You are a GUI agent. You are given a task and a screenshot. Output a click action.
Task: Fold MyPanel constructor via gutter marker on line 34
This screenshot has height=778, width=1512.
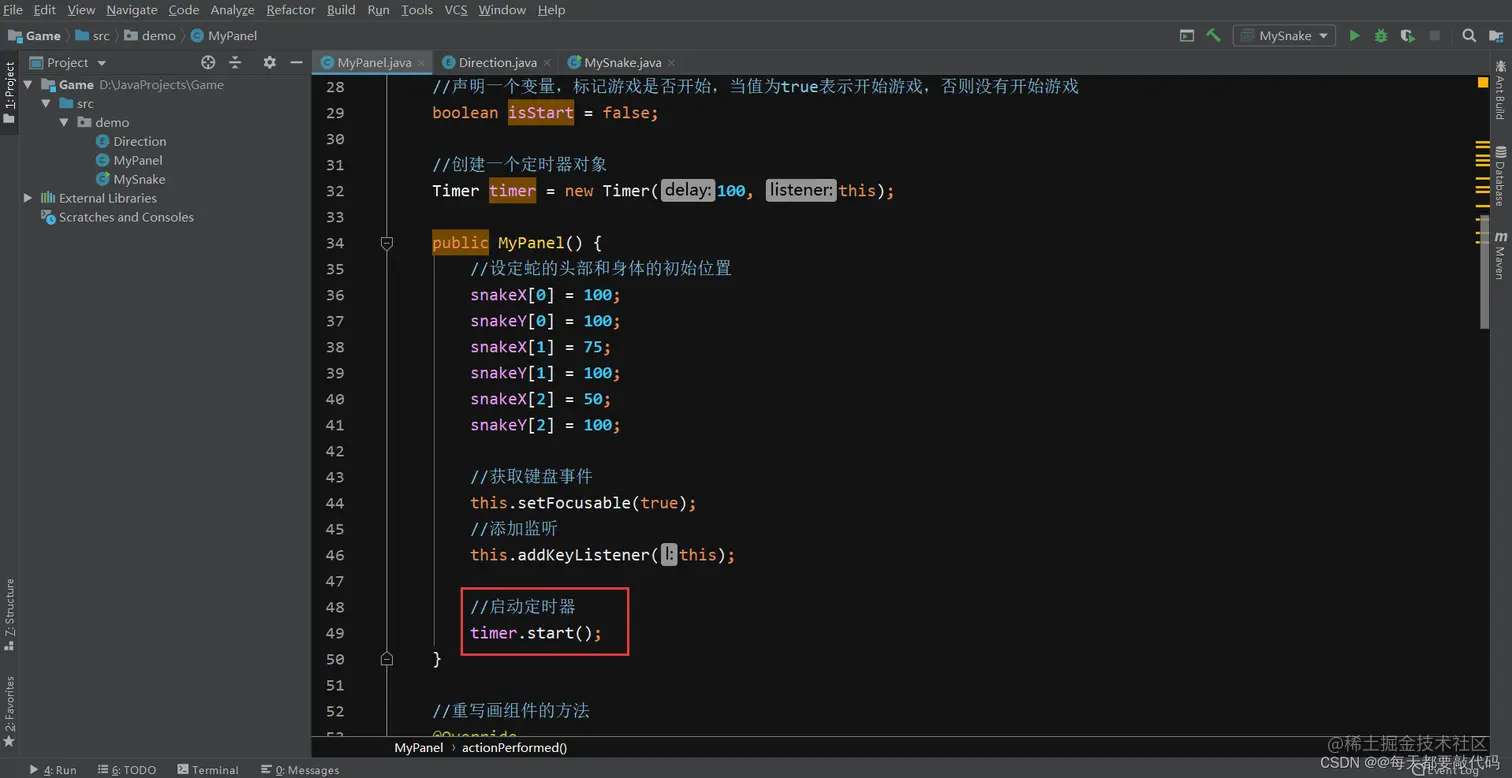pyautogui.click(x=387, y=242)
